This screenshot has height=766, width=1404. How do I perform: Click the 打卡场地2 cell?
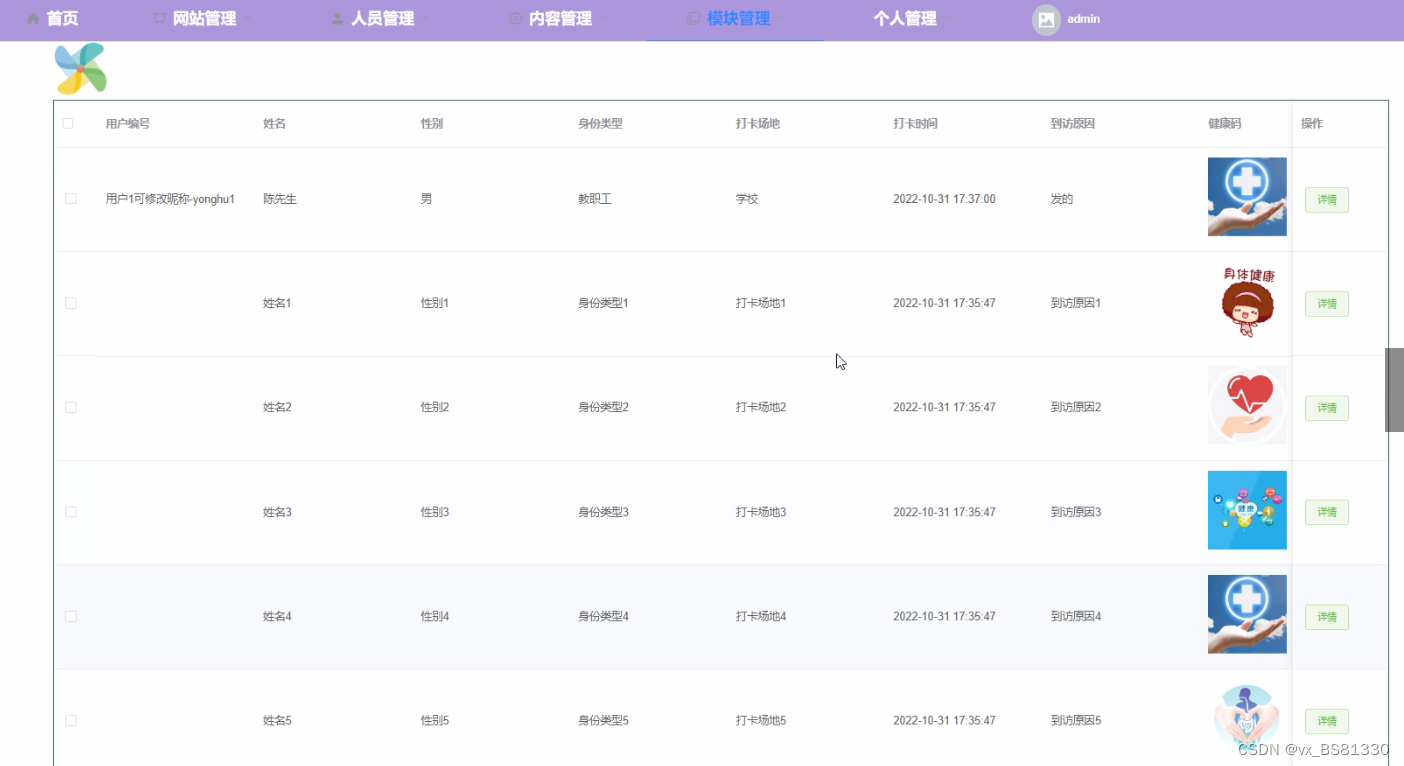point(761,408)
